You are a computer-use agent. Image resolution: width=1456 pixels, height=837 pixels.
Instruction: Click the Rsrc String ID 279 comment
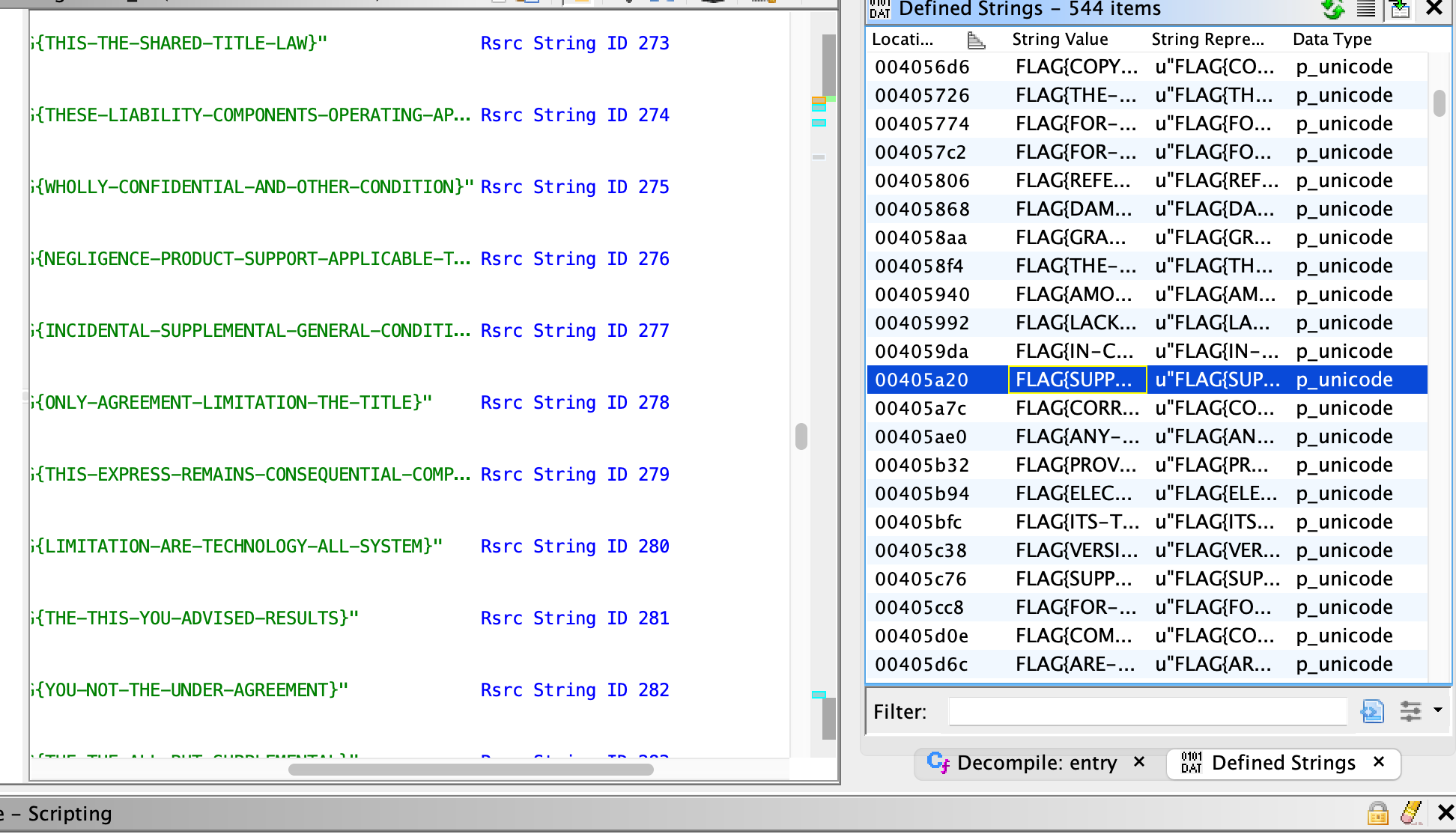point(574,475)
